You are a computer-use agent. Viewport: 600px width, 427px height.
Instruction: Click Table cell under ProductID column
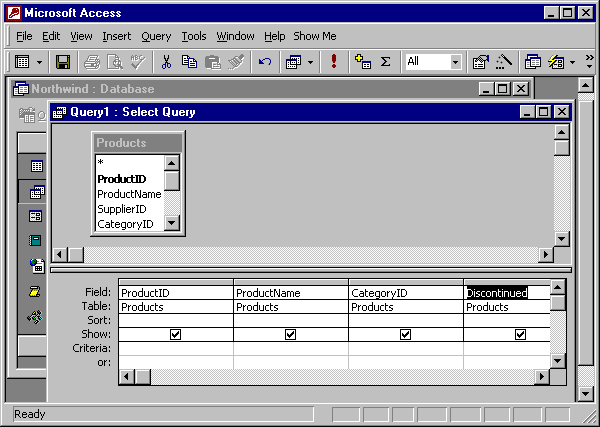pyautogui.click(x=176, y=307)
